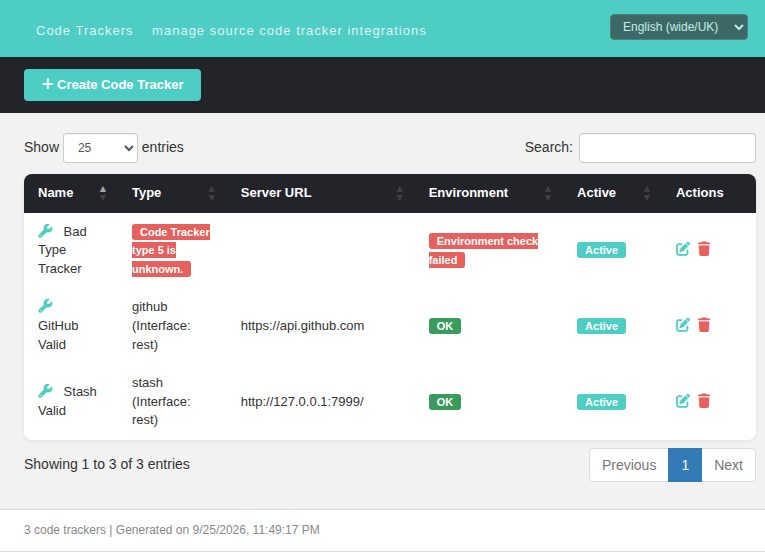The height and width of the screenshot is (556, 765).
Task: Click wrench icon for Bad Type Tracker
Action: click(45, 231)
